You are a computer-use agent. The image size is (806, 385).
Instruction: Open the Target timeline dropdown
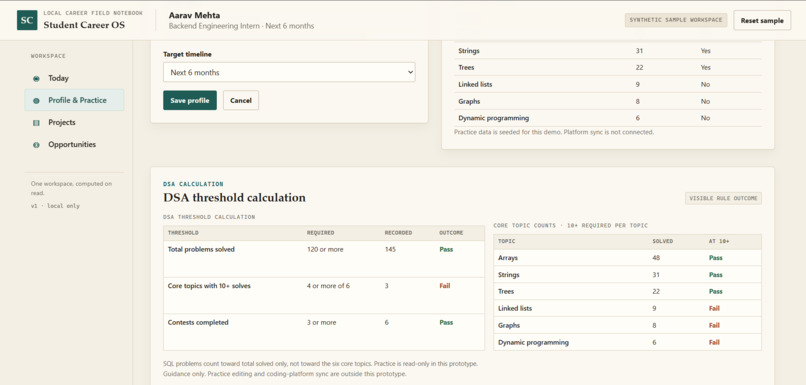(x=289, y=72)
